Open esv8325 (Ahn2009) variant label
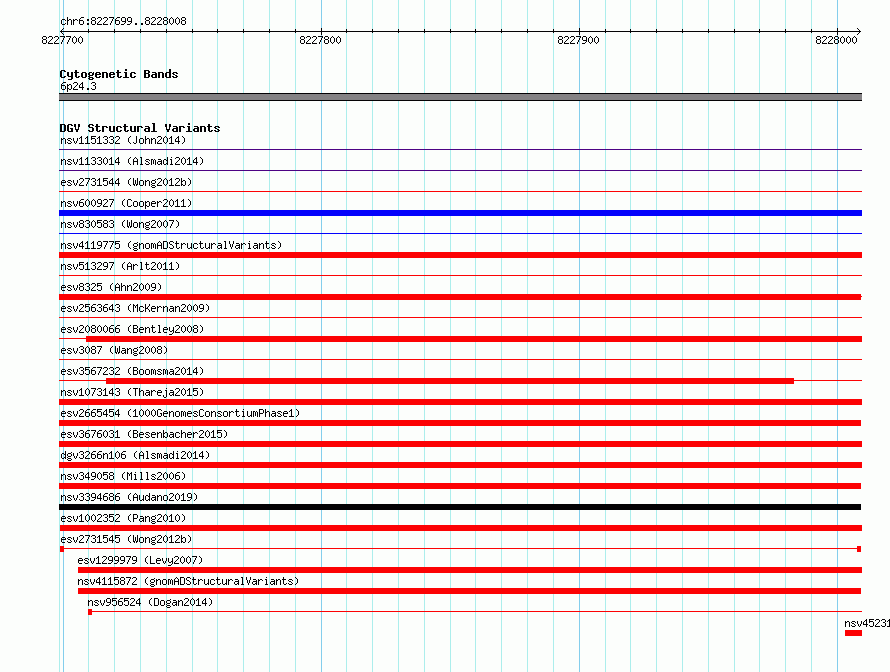Image resolution: width=890 pixels, height=672 pixels. (111, 287)
